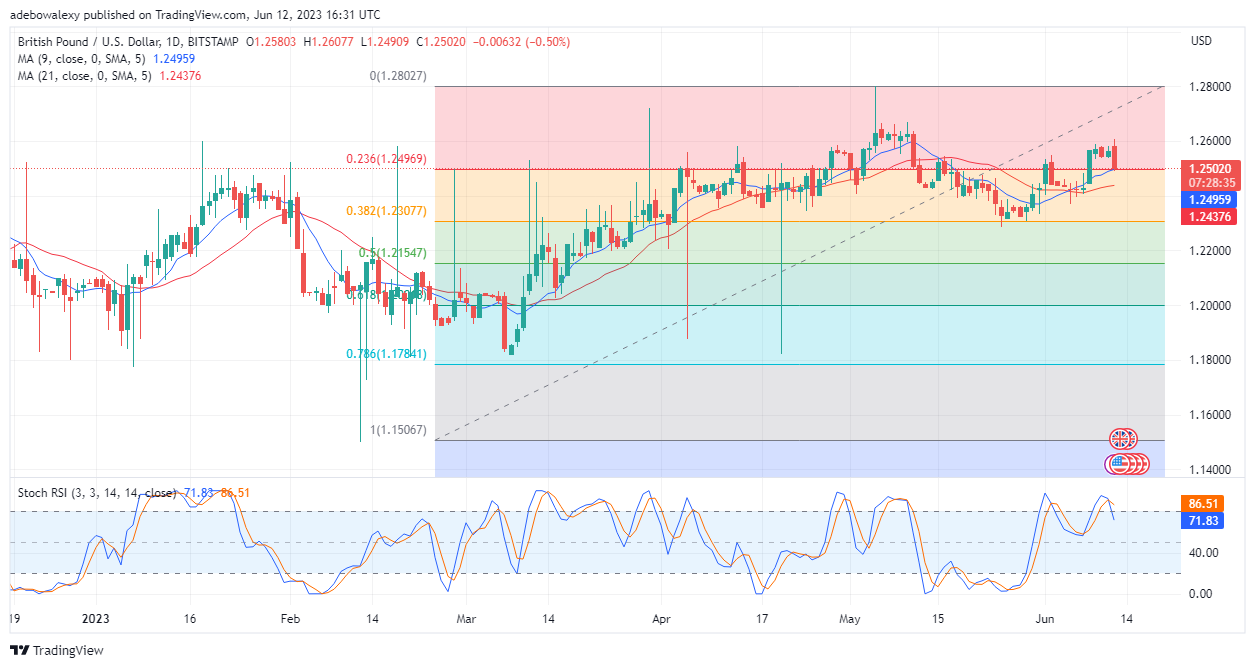1255x668 pixels.
Task: Click the low value L1.24909
Action: (x=386, y=42)
